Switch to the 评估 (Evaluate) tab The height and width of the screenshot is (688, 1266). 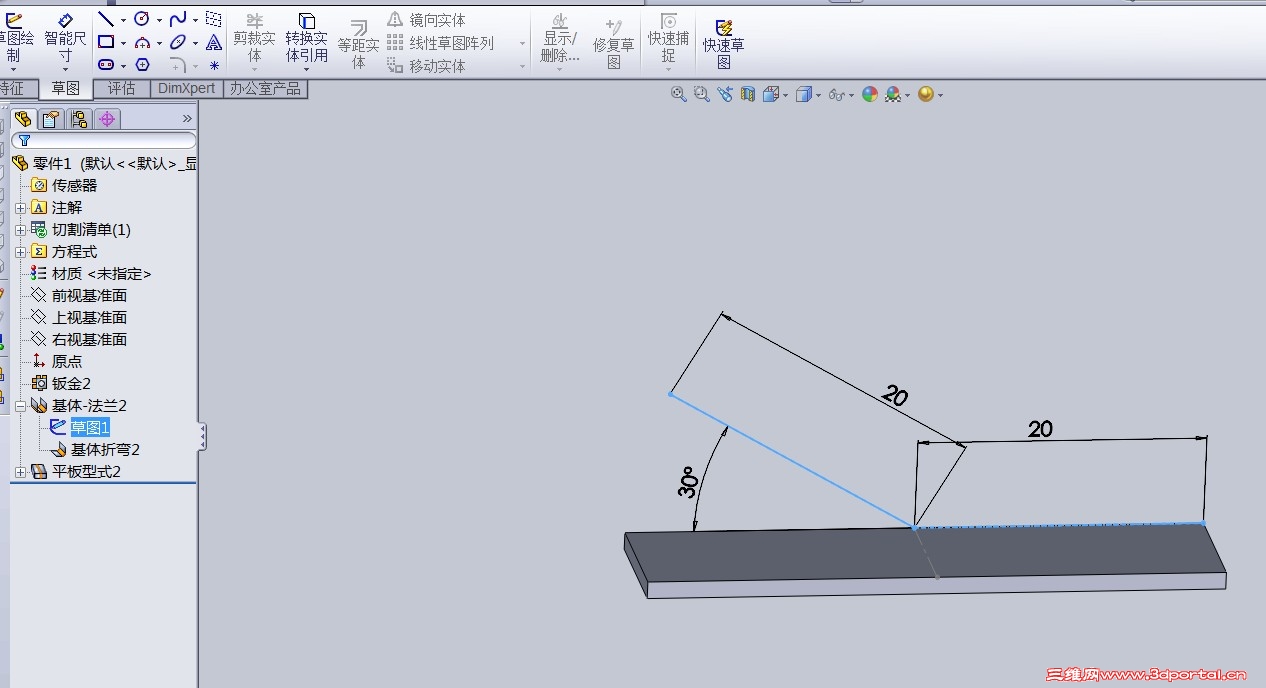(x=121, y=88)
